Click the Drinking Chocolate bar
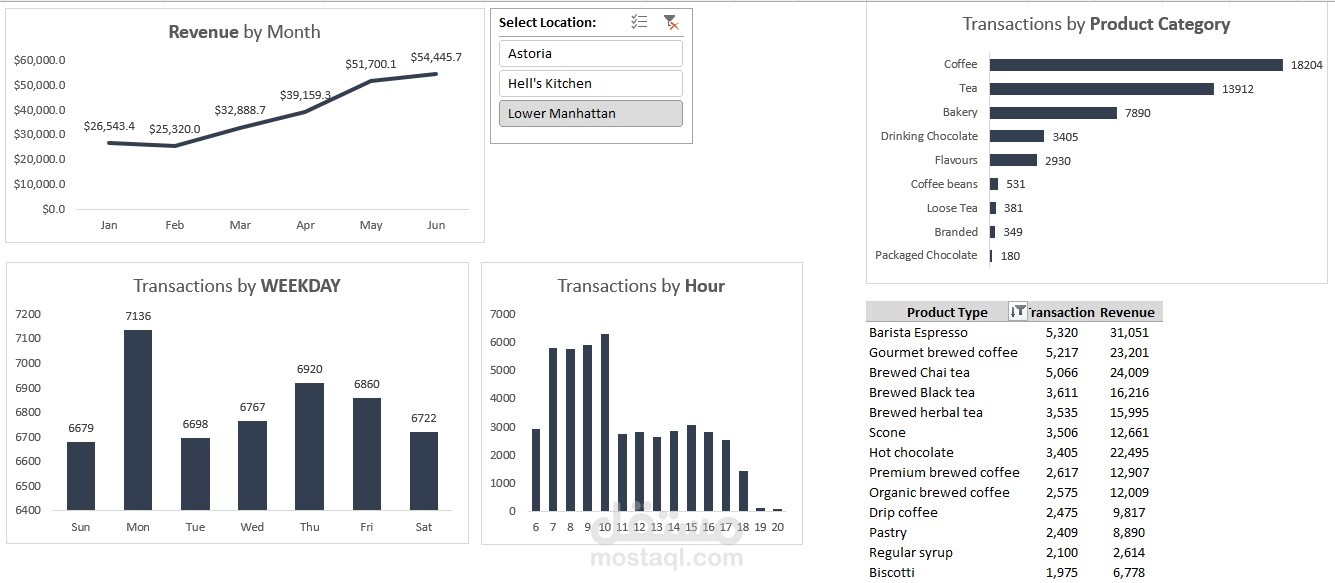Screen dimensions: 1335x583 click(1017, 136)
